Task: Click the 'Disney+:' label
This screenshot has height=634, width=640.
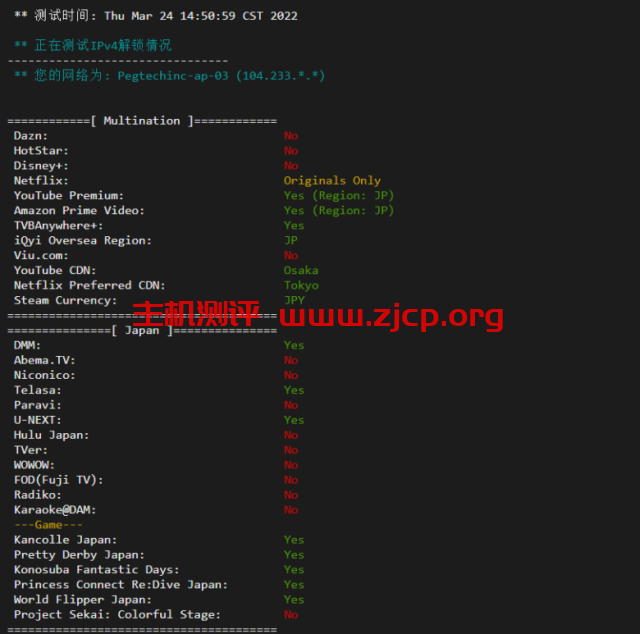Action: [41, 166]
